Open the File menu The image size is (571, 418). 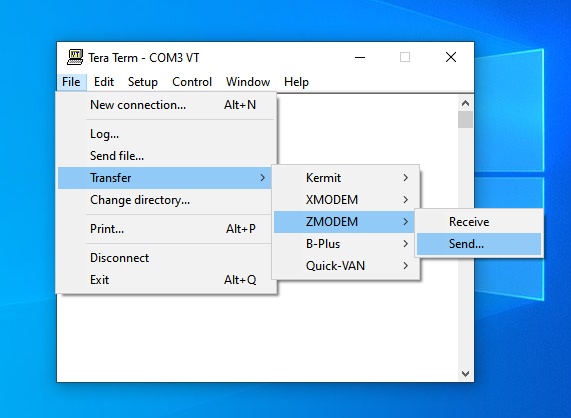(71, 82)
